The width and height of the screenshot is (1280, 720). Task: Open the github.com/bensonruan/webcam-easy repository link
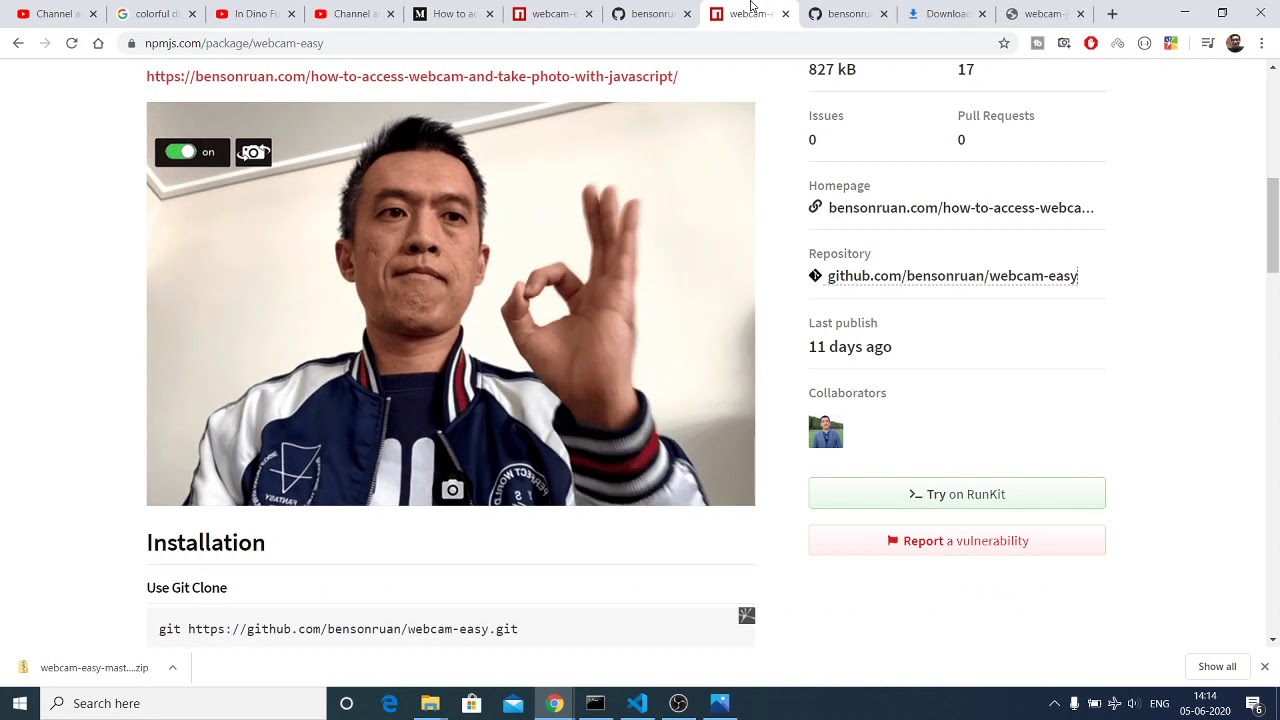952,276
